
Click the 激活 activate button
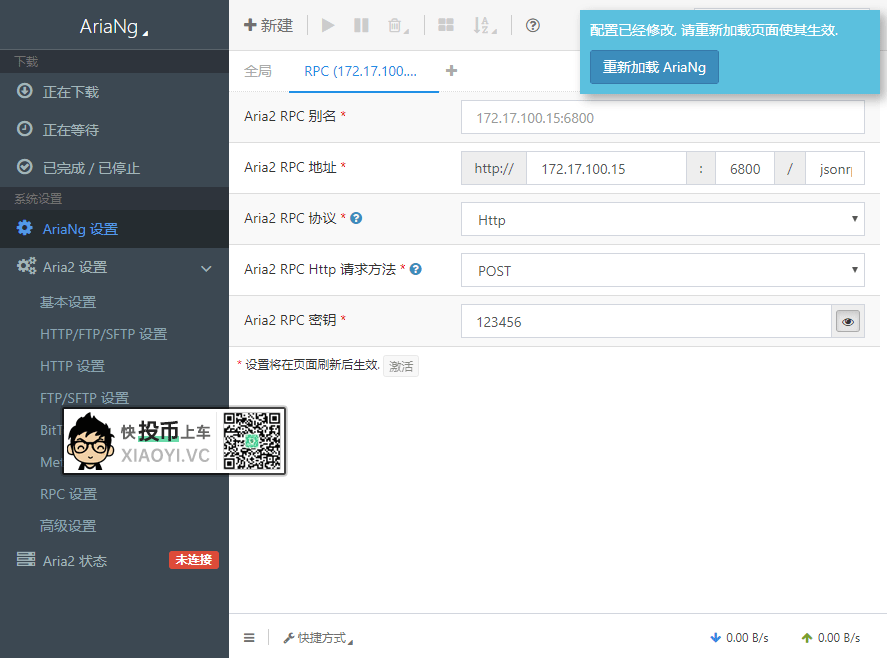(401, 366)
